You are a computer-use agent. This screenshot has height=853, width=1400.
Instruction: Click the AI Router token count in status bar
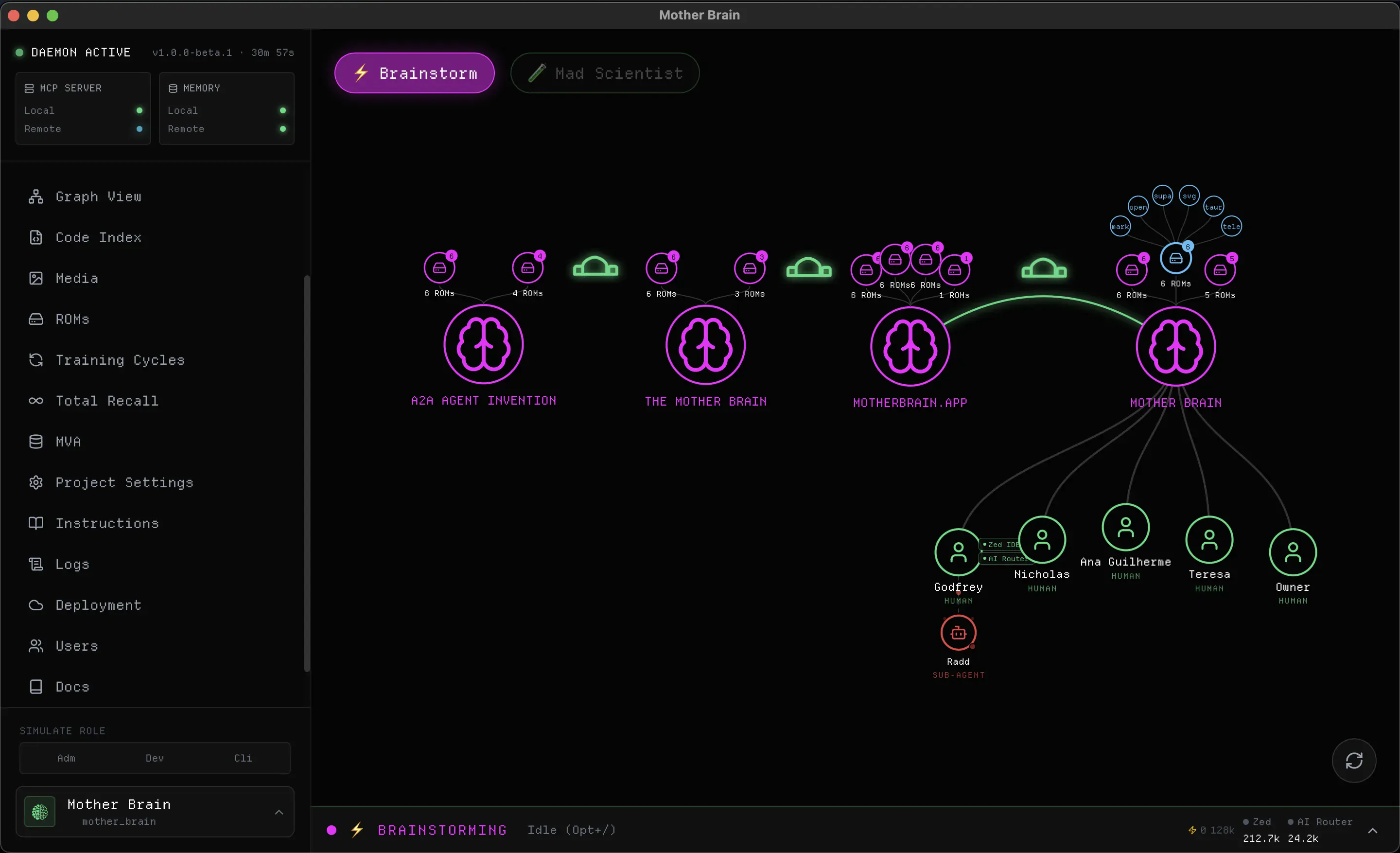click(1303, 839)
